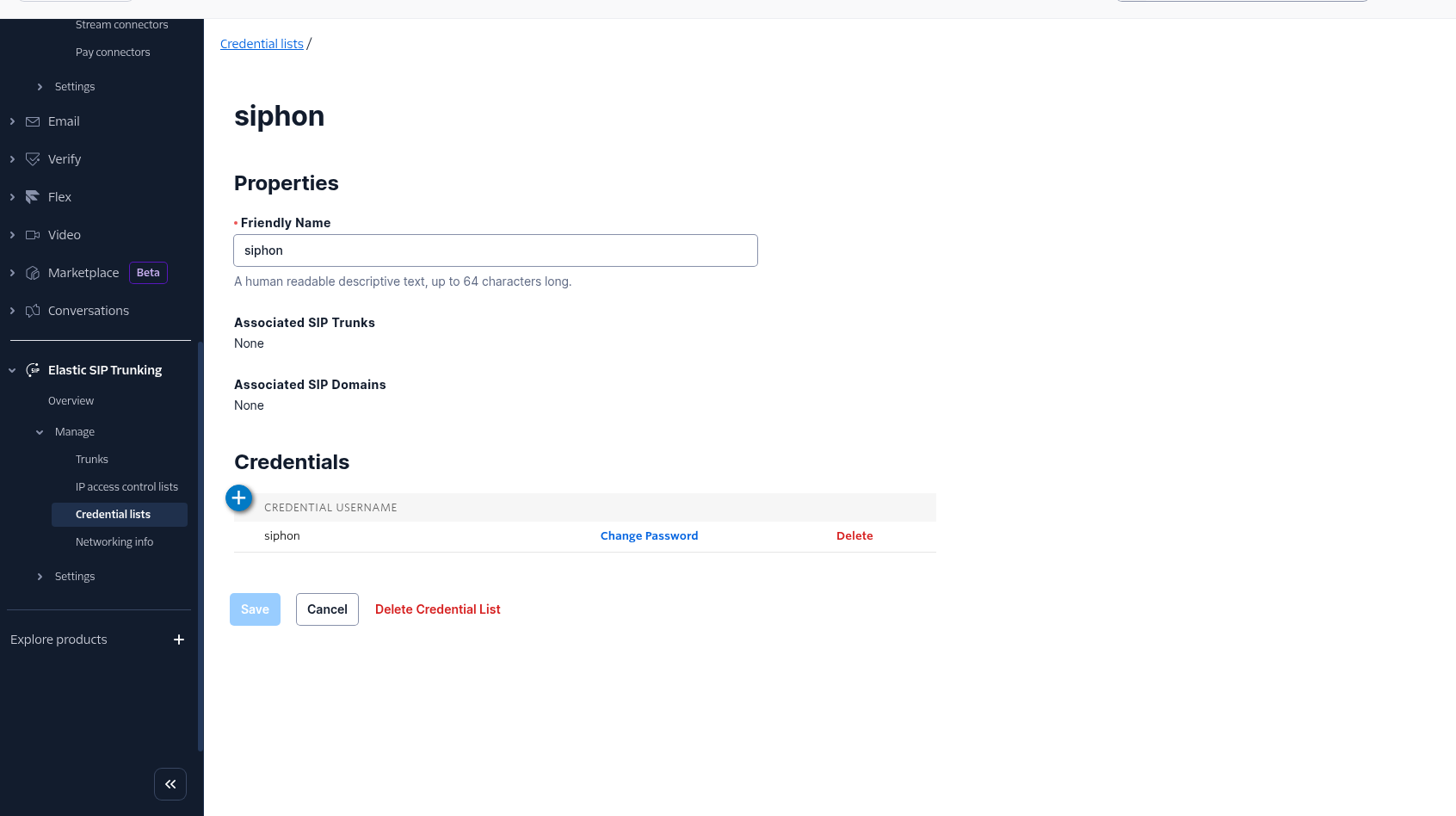
Task: Collapse the sidebar with double-chevron button
Action: (x=170, y=784)
